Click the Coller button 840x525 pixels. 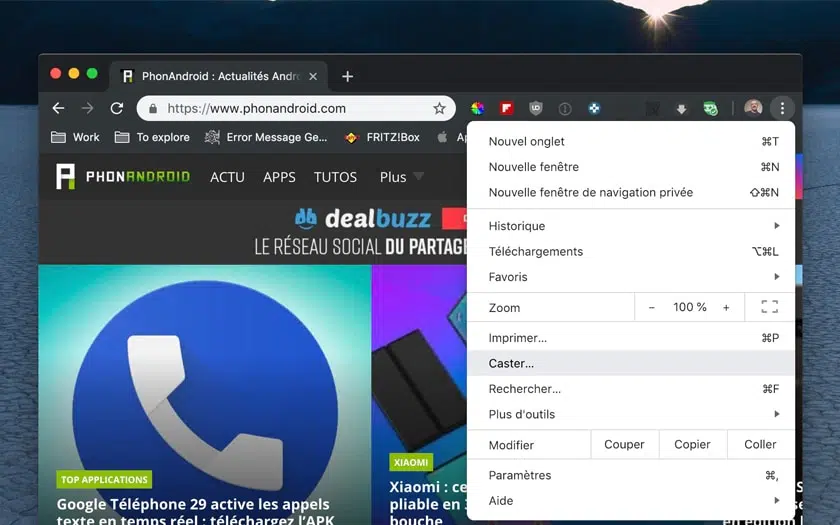(x=760, y=444)
